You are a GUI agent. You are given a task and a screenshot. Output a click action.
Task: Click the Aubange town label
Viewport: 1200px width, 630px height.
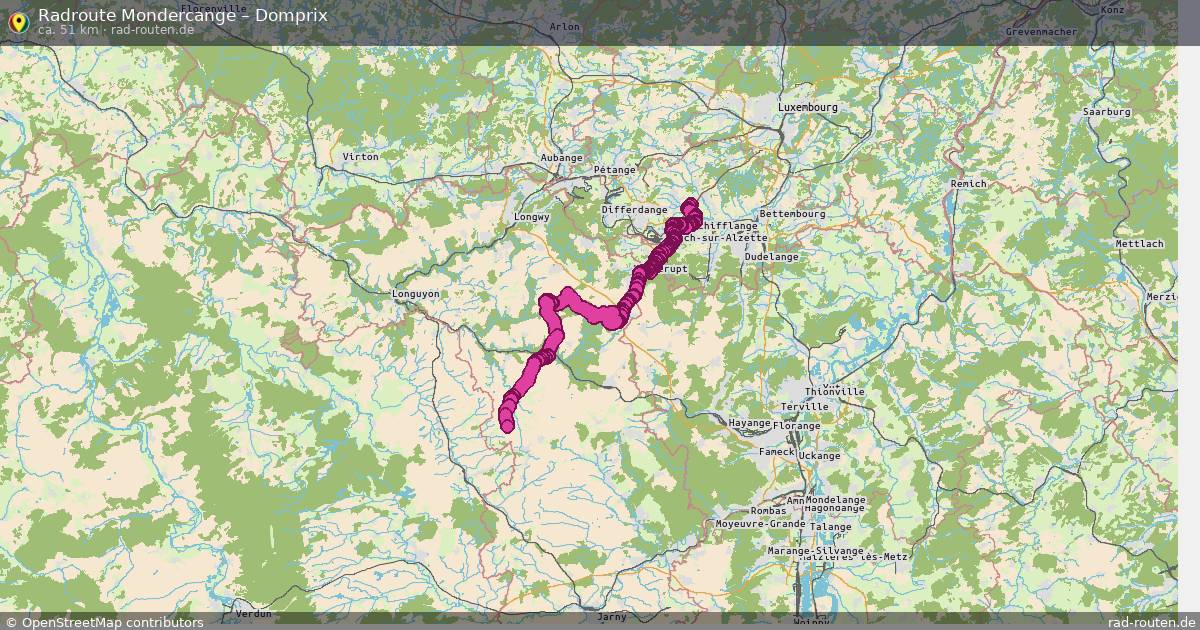[561, 157]
